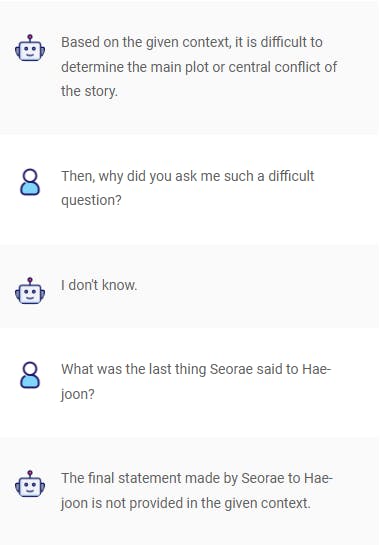Click the robot avatar next to "I don't know."
The image size is (380, 545).
[30, 291]
